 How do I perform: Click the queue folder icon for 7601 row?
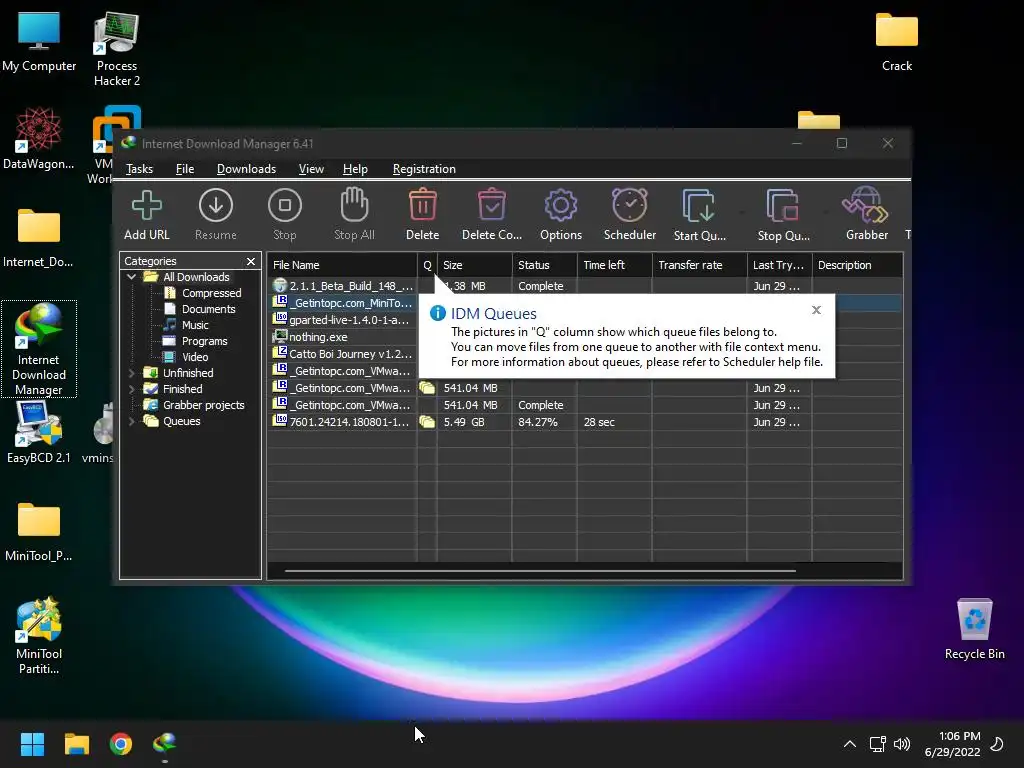coord(427,422)
